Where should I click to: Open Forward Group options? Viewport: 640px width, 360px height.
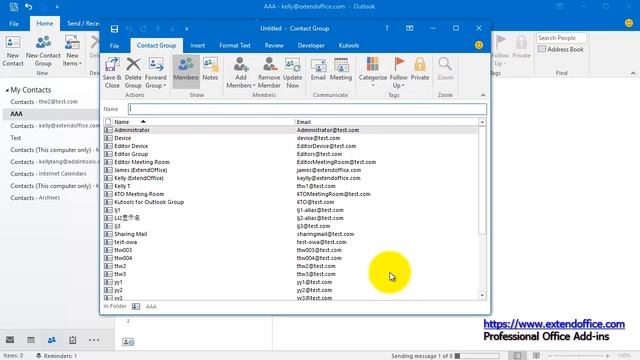(x=156, y=73)
